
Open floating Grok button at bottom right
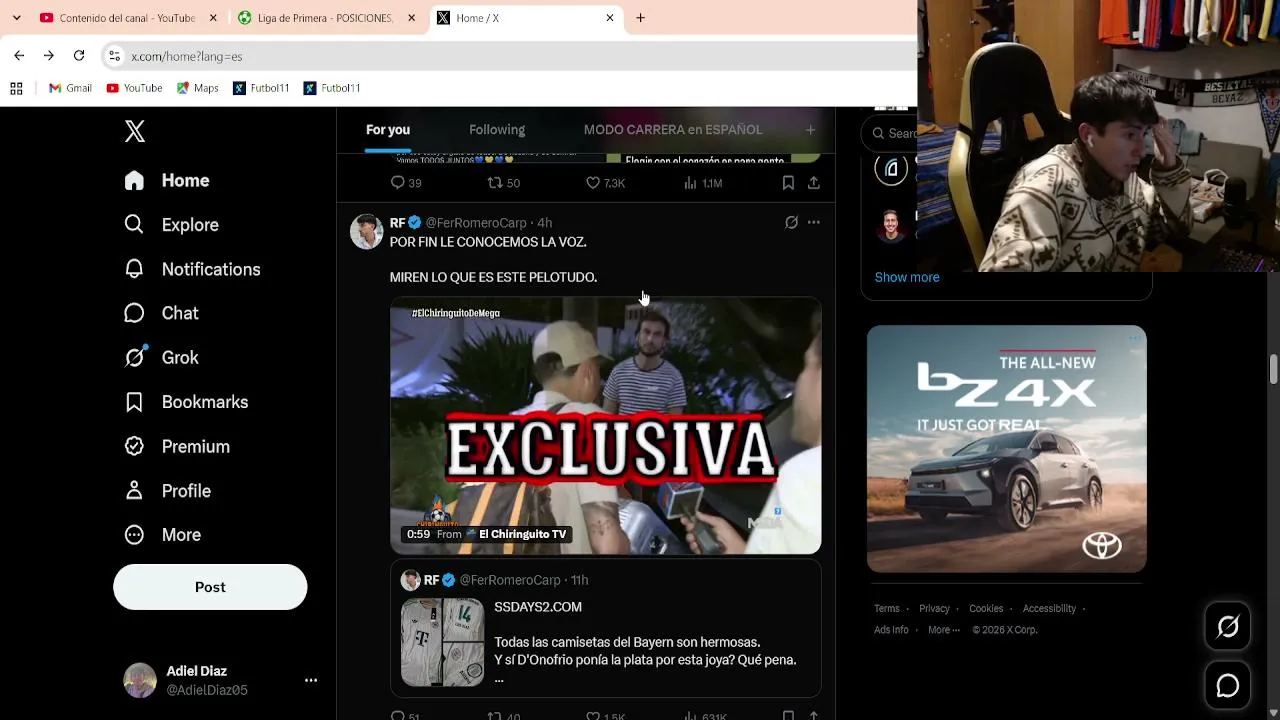(x=1228, y=626)
